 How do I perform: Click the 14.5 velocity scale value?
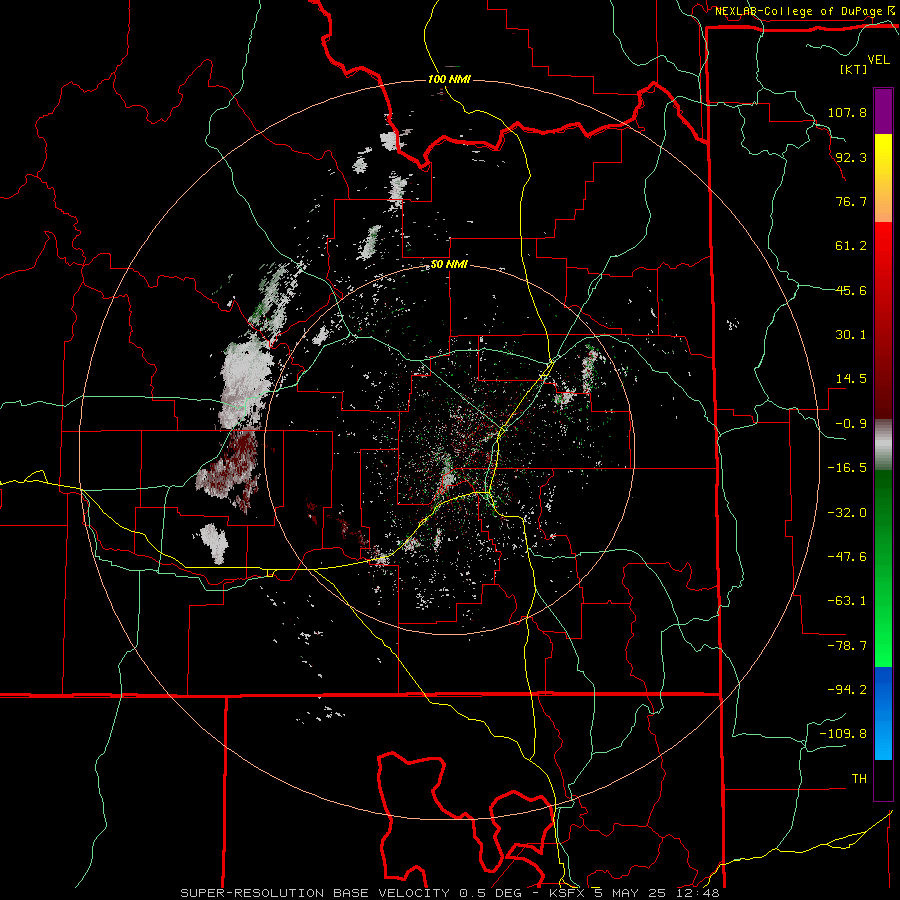tap(851, 379)
